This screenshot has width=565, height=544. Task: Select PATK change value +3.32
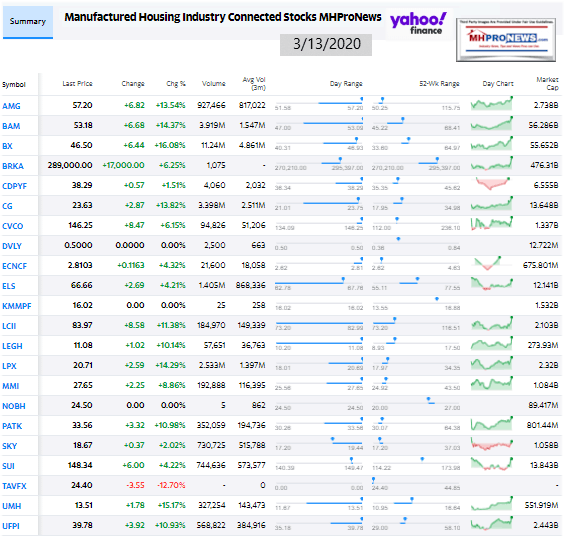pos(135,425)
